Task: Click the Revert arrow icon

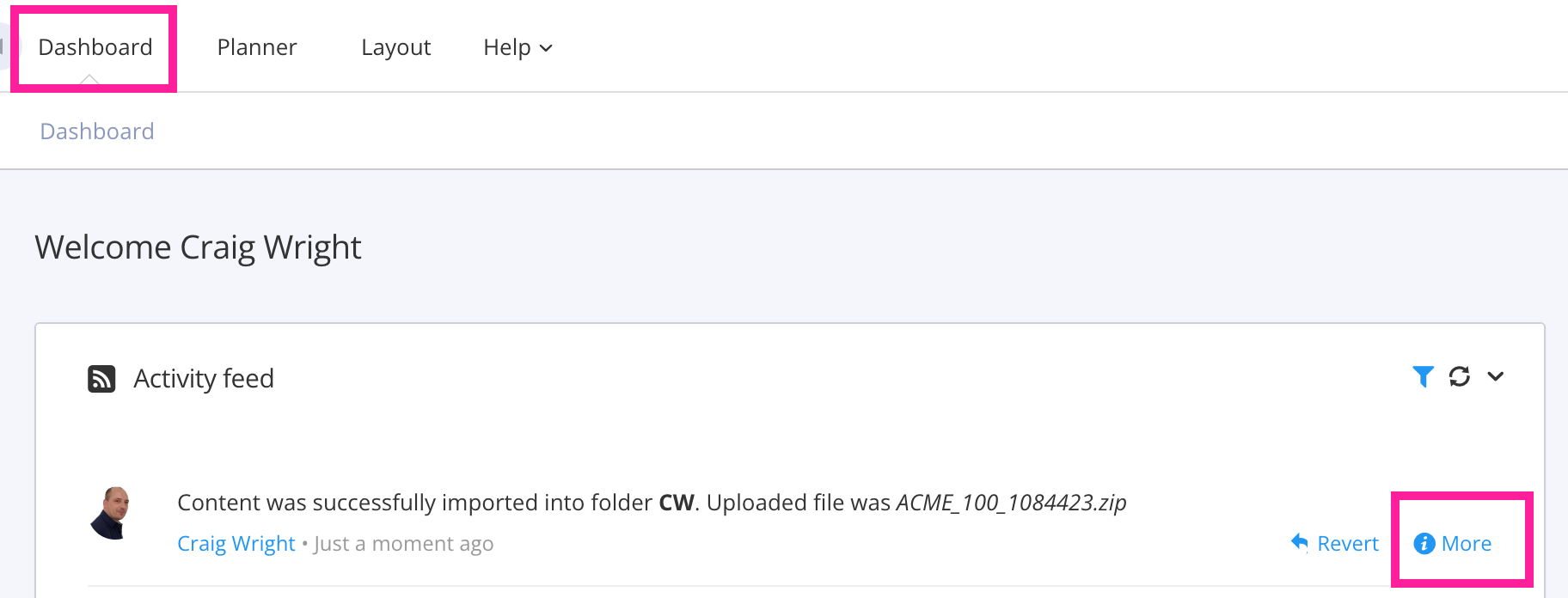Action: 1298,542
